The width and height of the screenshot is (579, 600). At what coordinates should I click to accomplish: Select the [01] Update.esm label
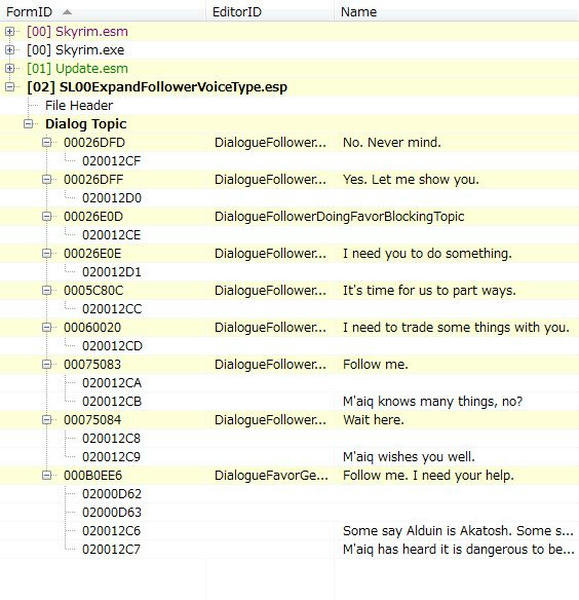click(77, 68)
